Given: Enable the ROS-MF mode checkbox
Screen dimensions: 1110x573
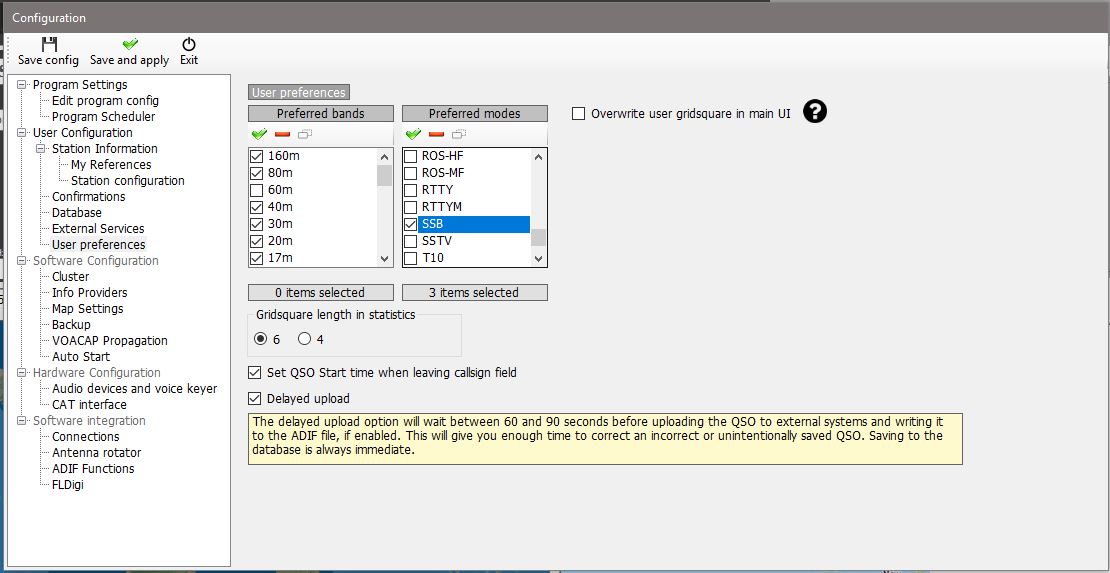Looking at the screenshot, I should [411, 173].
